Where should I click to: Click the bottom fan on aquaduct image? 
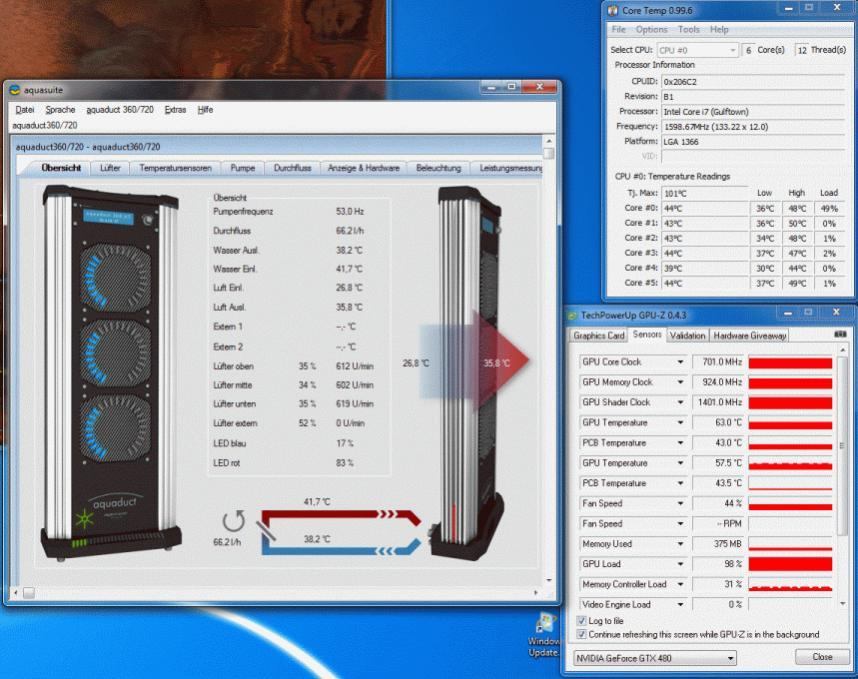click(x=115, y=428)
